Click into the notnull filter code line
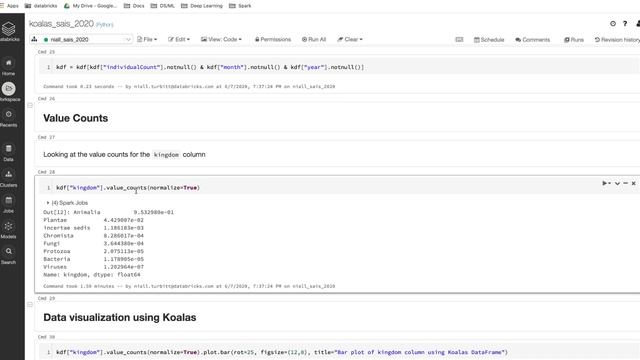The width and height of the screenshot is (640, 360). coord(210,67)
